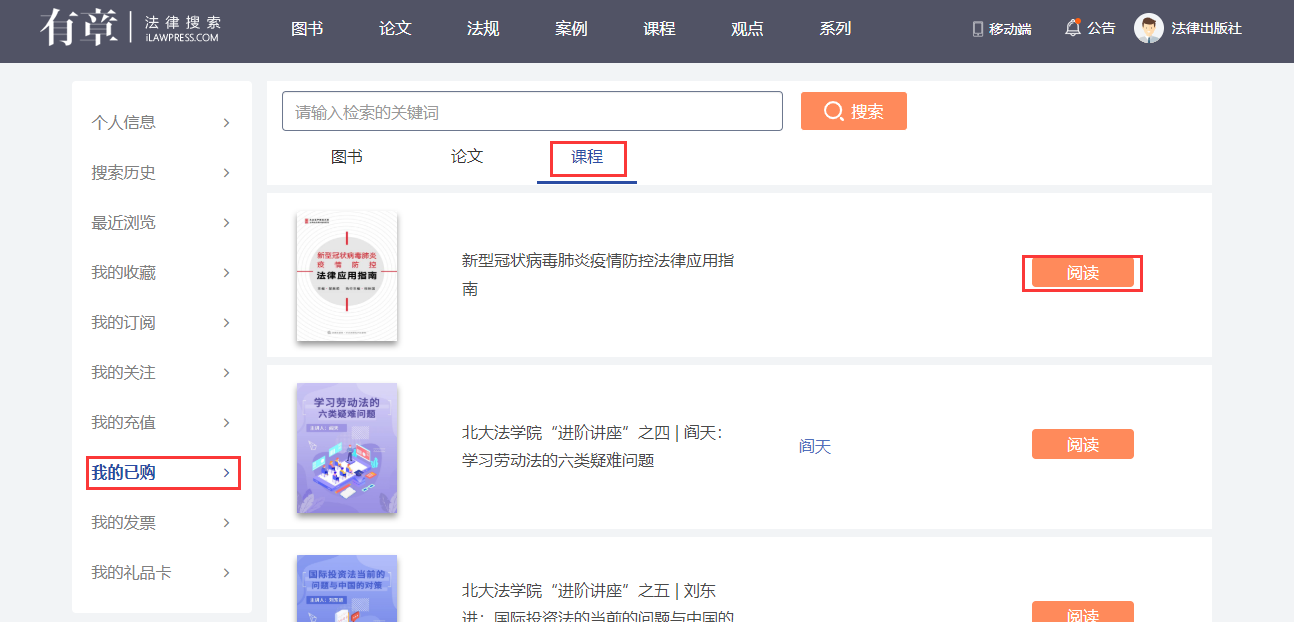Open 最近浏览 in the sidebar
The image size is (1294, 622).
point(124,223)
